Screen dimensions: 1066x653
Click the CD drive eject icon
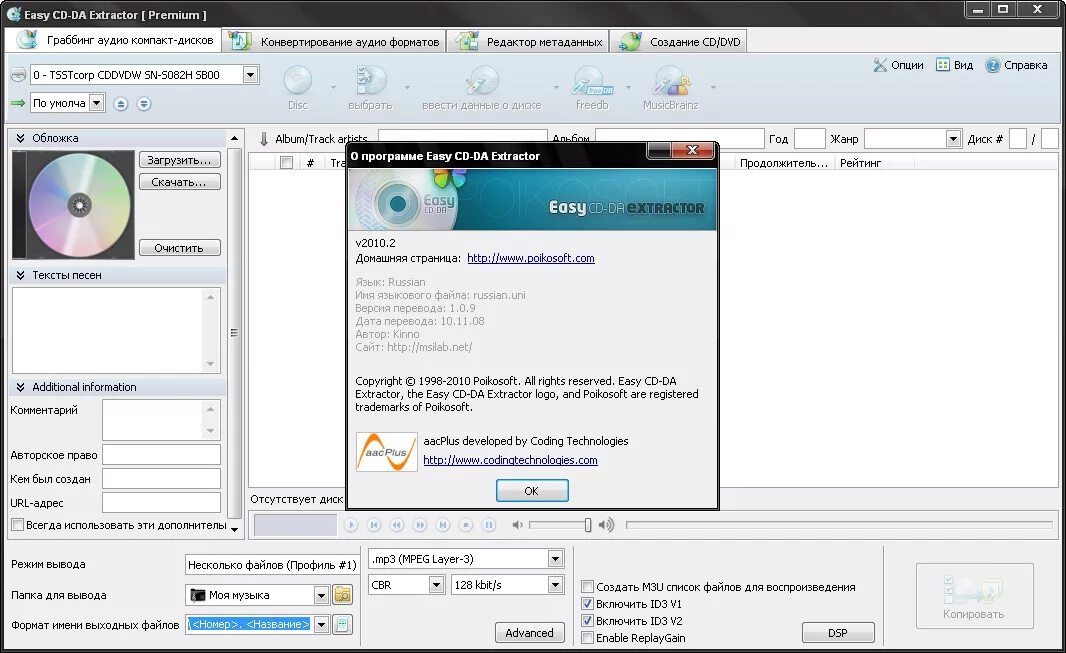click(x=18, y=75)
